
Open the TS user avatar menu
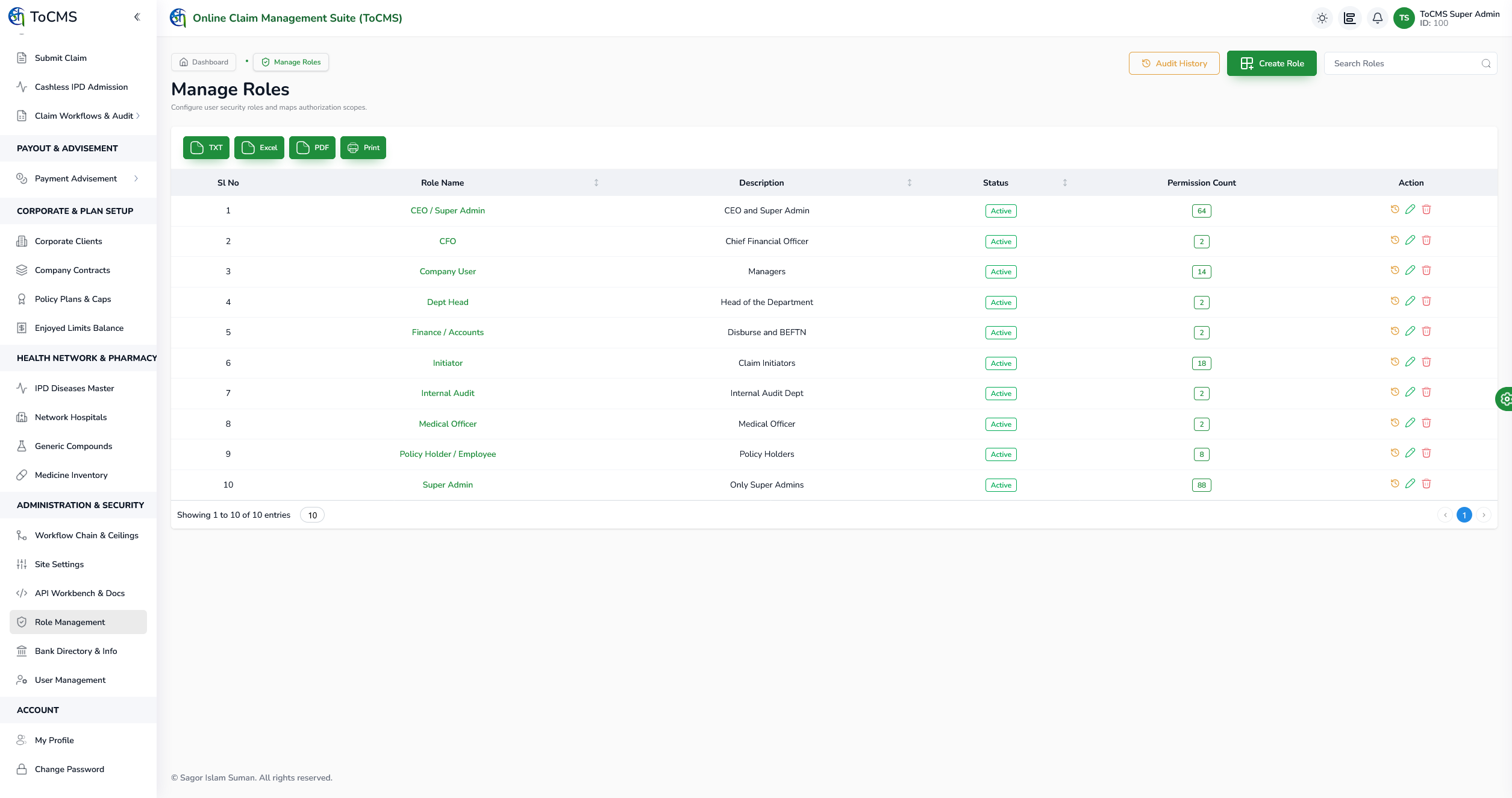[x=1404, y=18]
